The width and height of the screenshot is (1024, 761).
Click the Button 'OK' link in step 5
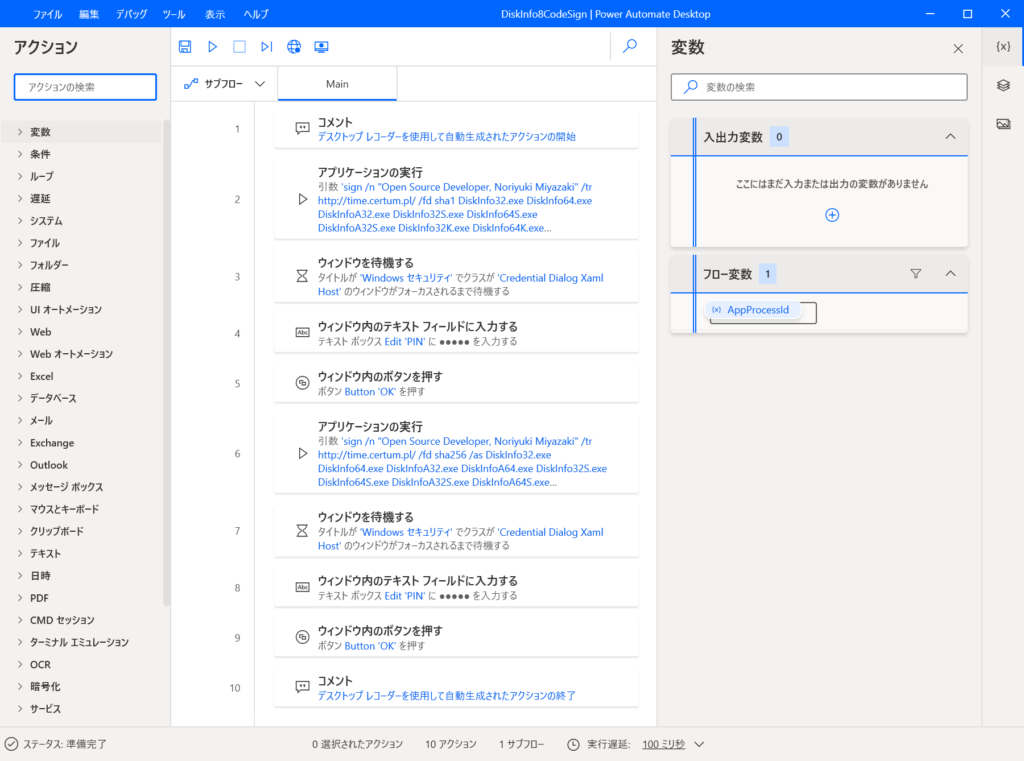pos(370,391)
